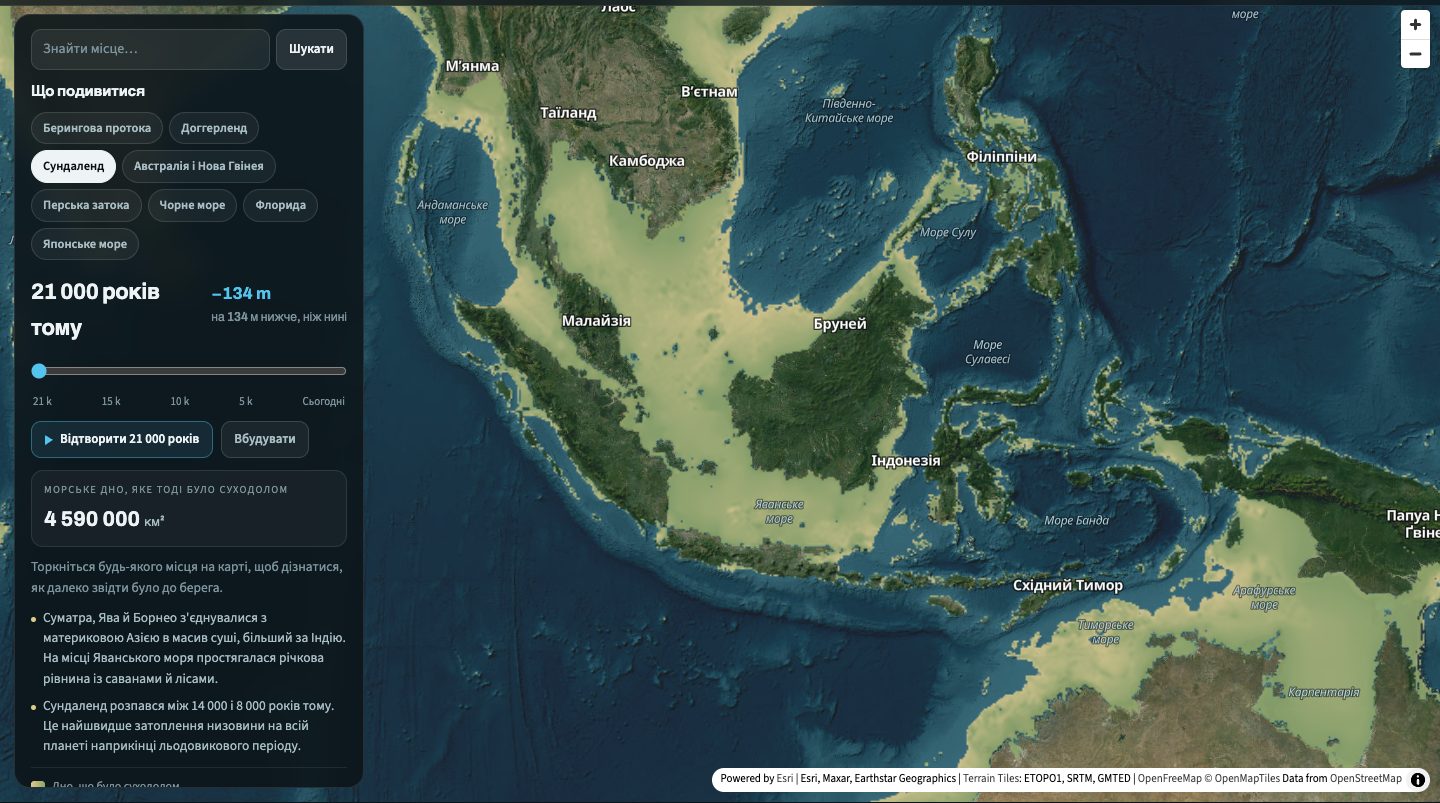
Task: Choose the "Чорне море" preset
Action: point(193,205)
